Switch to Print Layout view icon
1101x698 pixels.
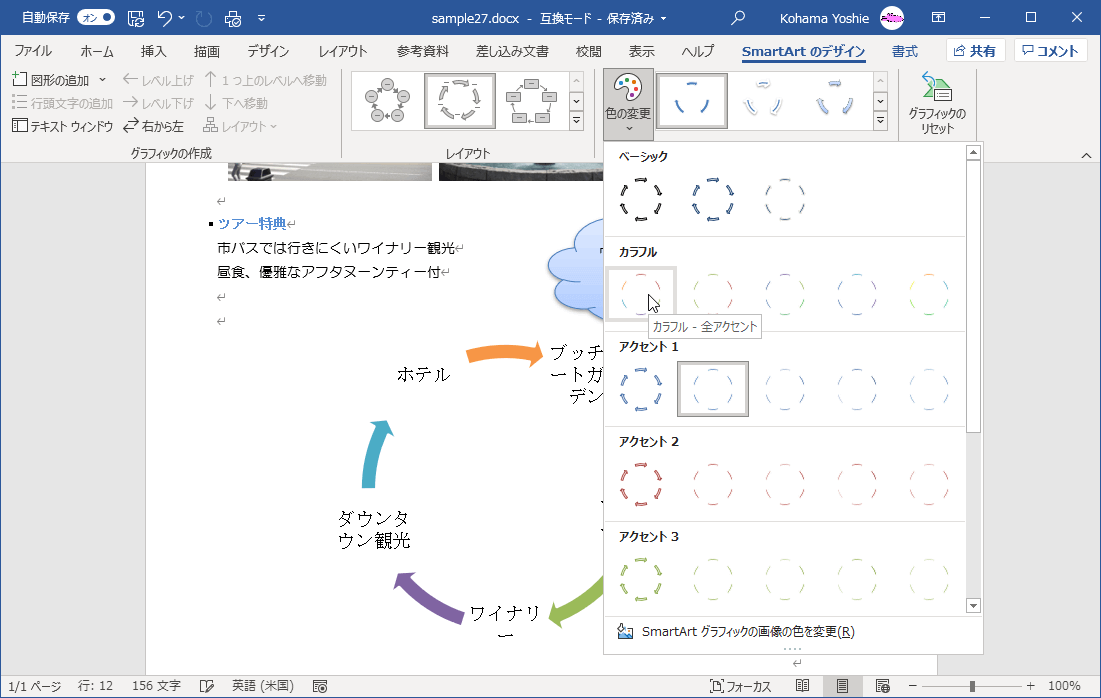pos(843,686)
